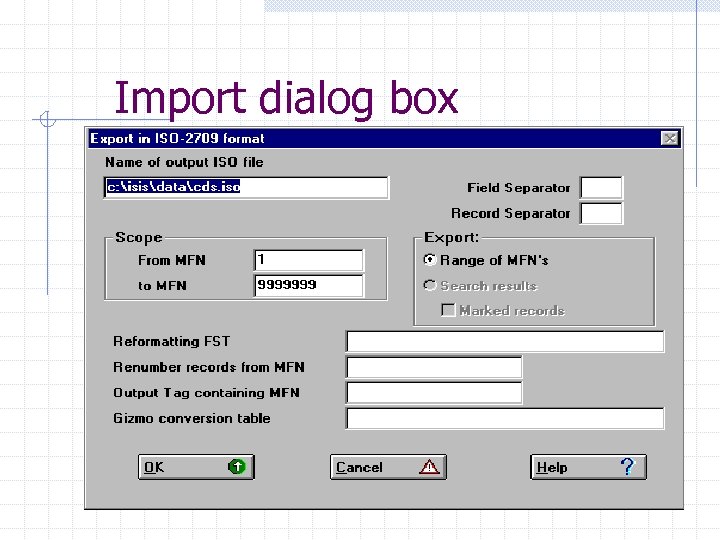Close the Export in ISO-2709 format dialog
Screen dimensions: 720x540
[x=670, y=138]
